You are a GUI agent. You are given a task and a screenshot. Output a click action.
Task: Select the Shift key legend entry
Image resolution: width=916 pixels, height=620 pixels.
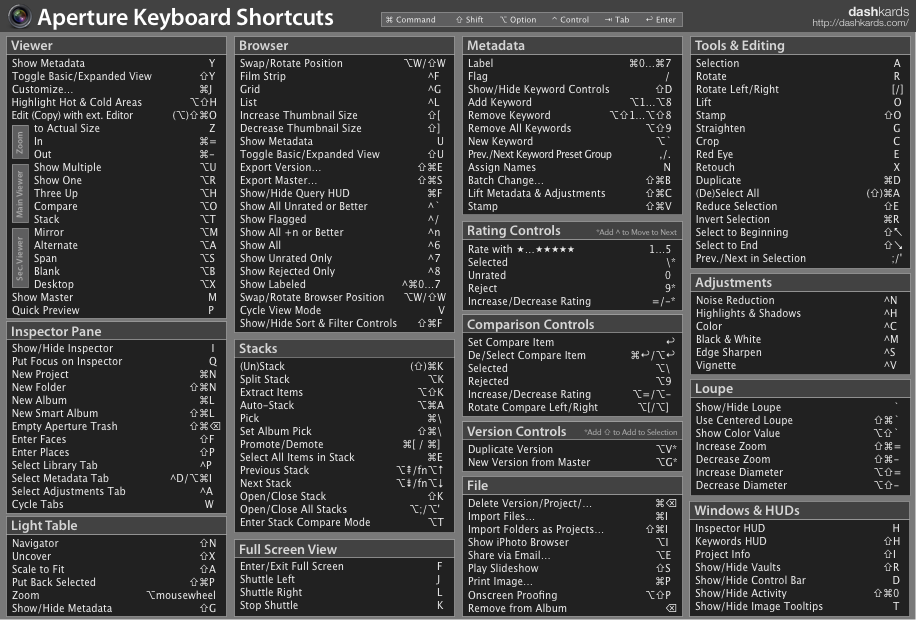tap(469, 19)
